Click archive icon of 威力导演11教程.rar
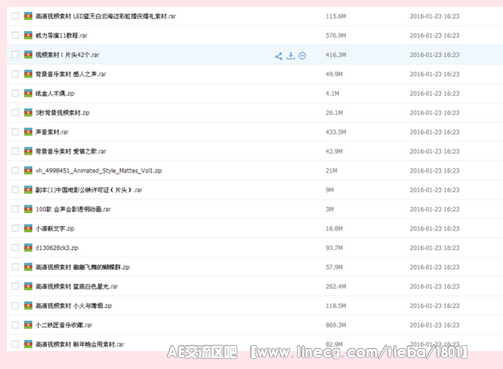503x369 pixels. pyautogui.click(x=28, y=35)
